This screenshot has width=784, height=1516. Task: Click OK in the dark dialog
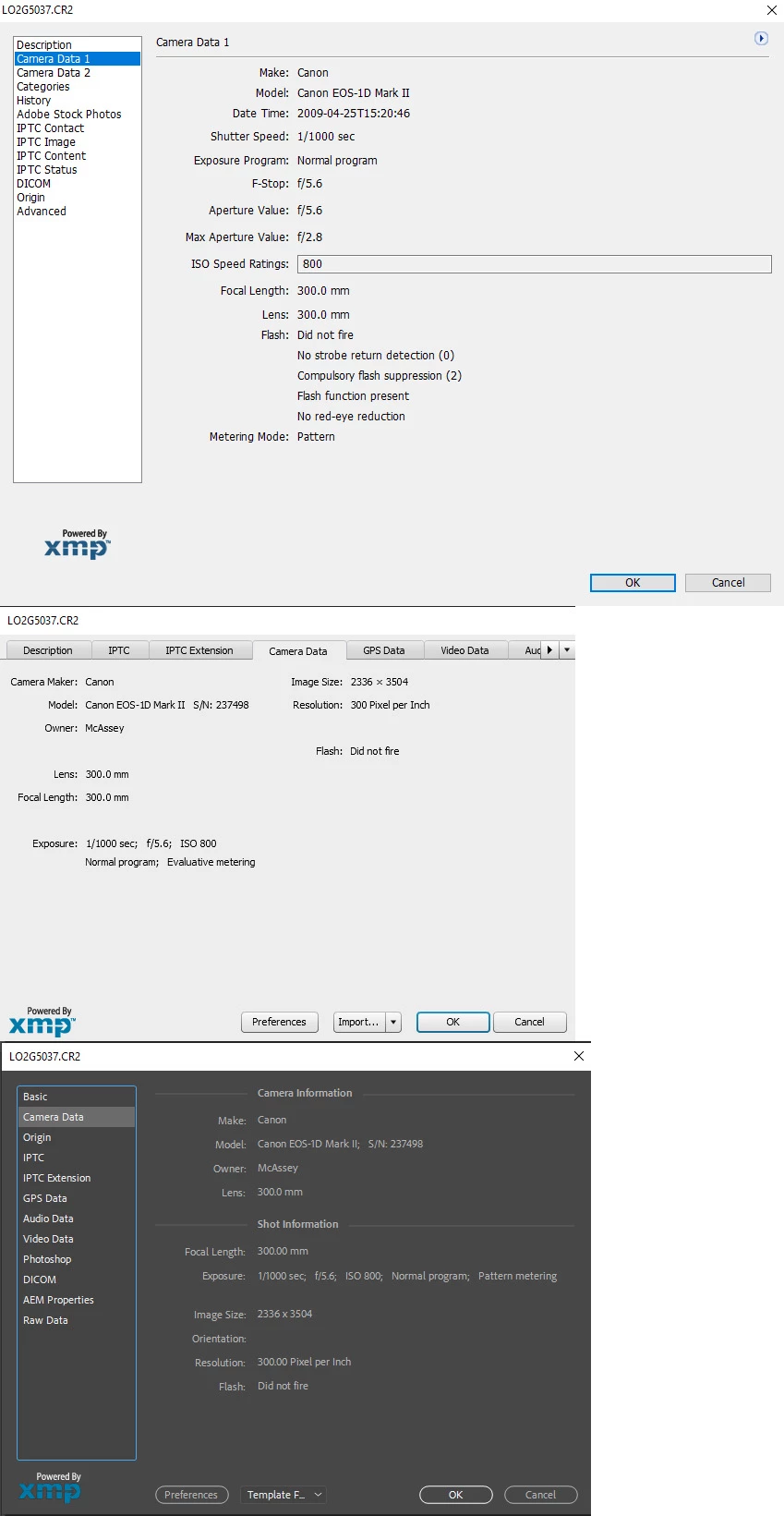tap(456, 1495)
